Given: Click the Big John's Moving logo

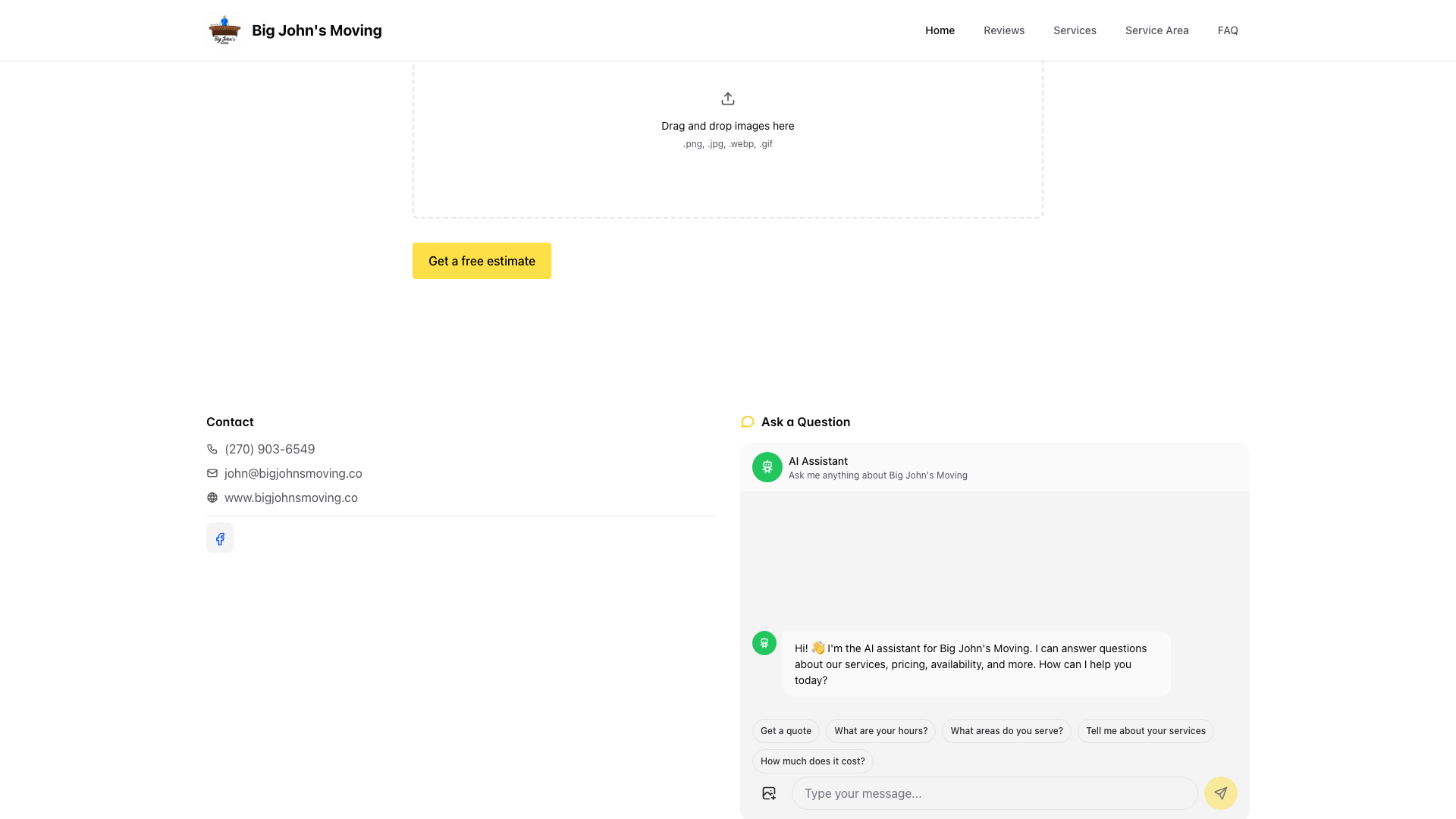Looking at the screenshot, I should point(224,30).
